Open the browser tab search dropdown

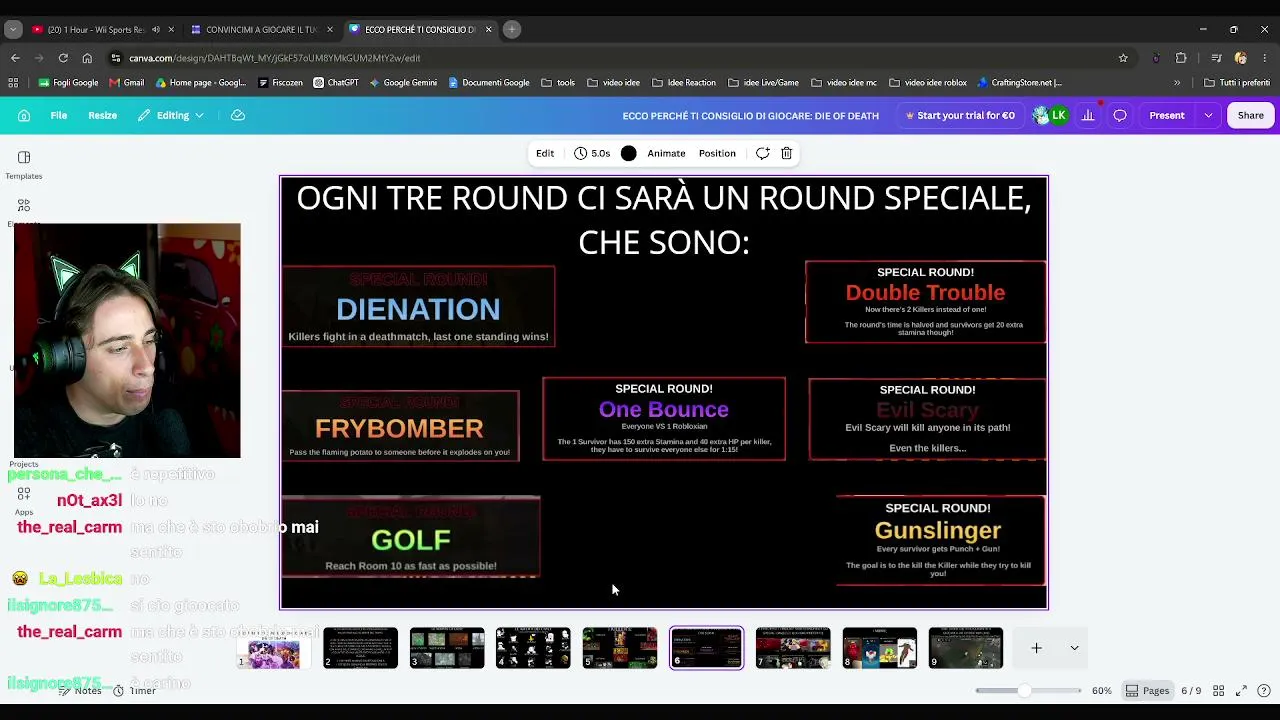tap(13, 30)
